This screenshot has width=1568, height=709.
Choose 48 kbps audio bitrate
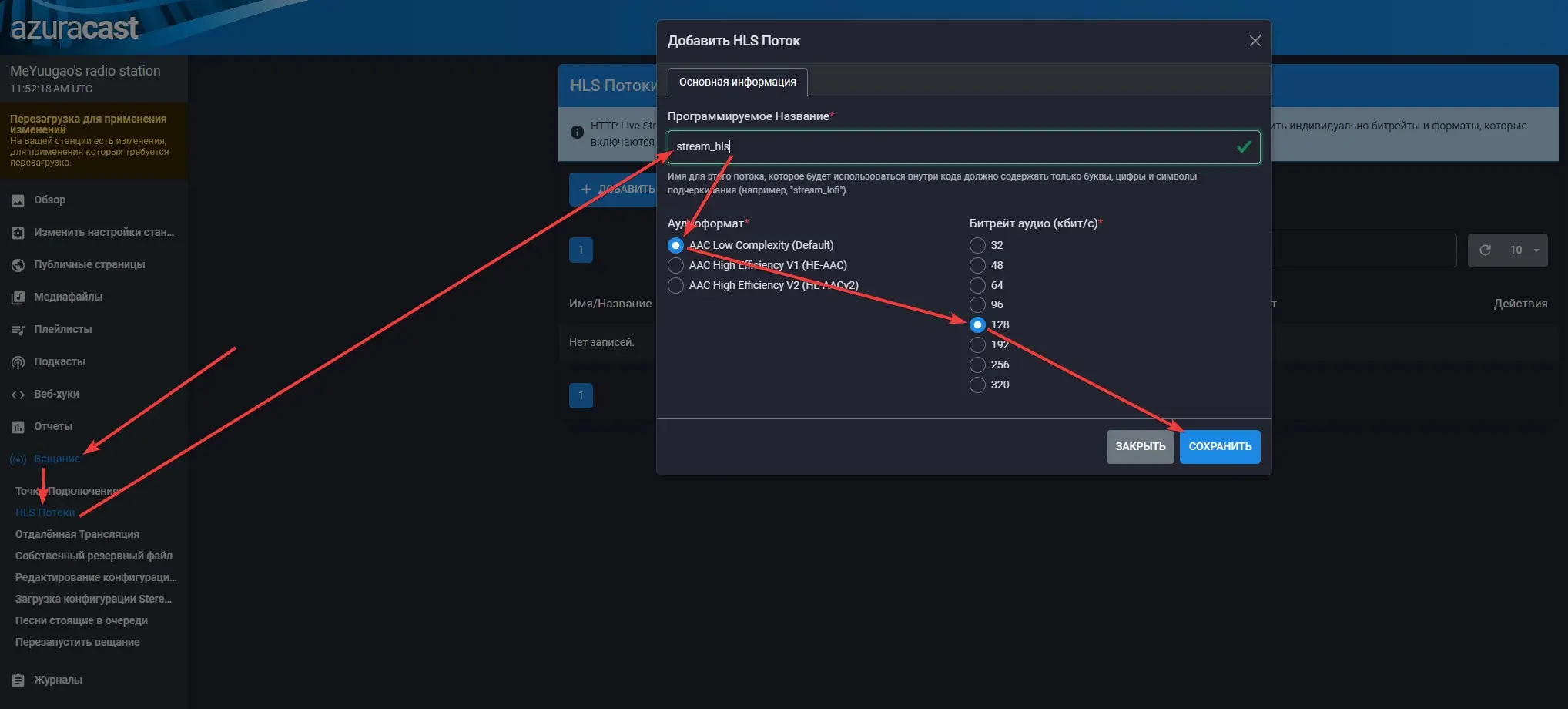[x=977, y=265]
